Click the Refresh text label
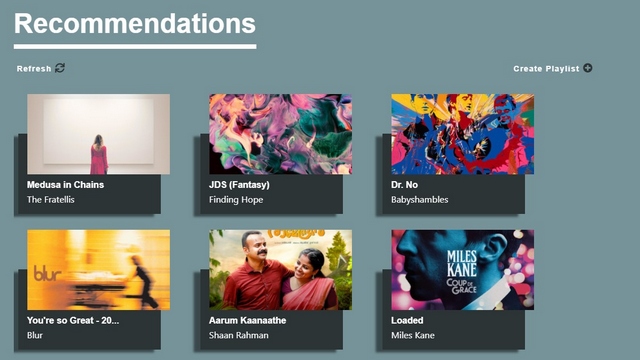 tap(34, 69)
